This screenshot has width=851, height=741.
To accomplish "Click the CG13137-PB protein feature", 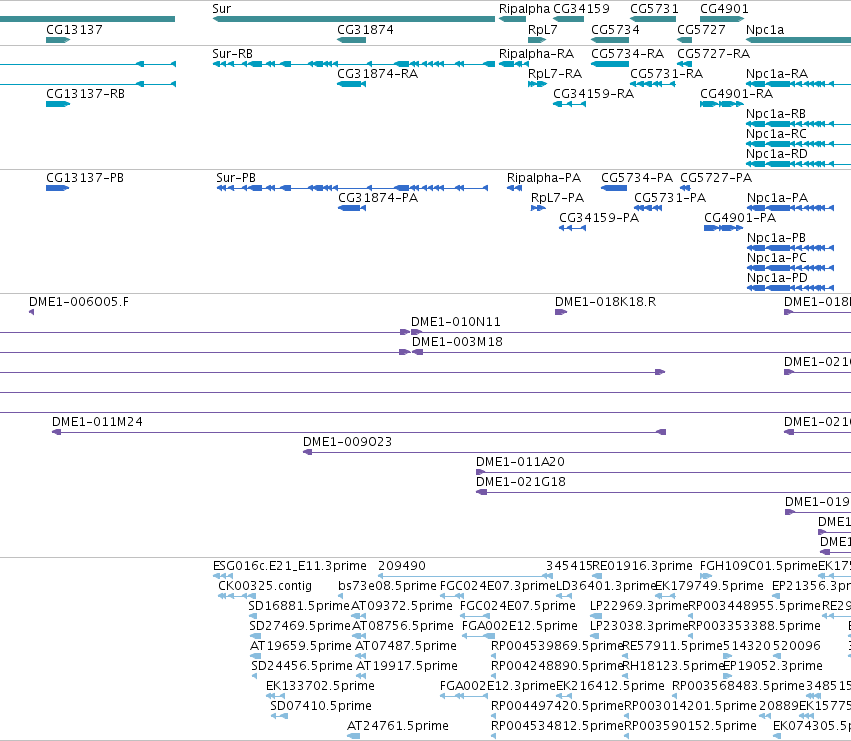I will [x=58, y=188].
